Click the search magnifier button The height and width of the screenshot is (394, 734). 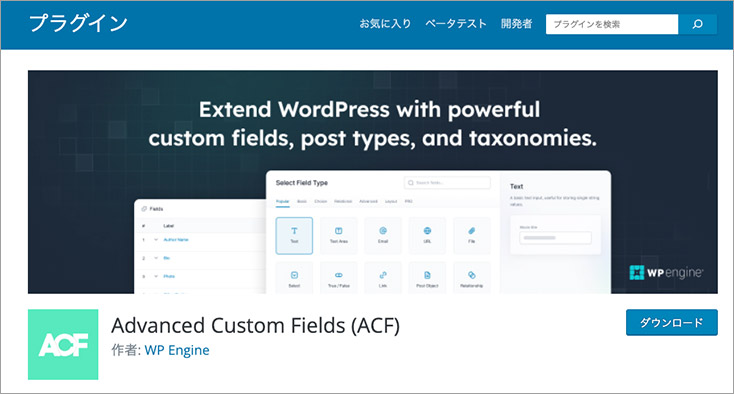[x=697, y=24]
